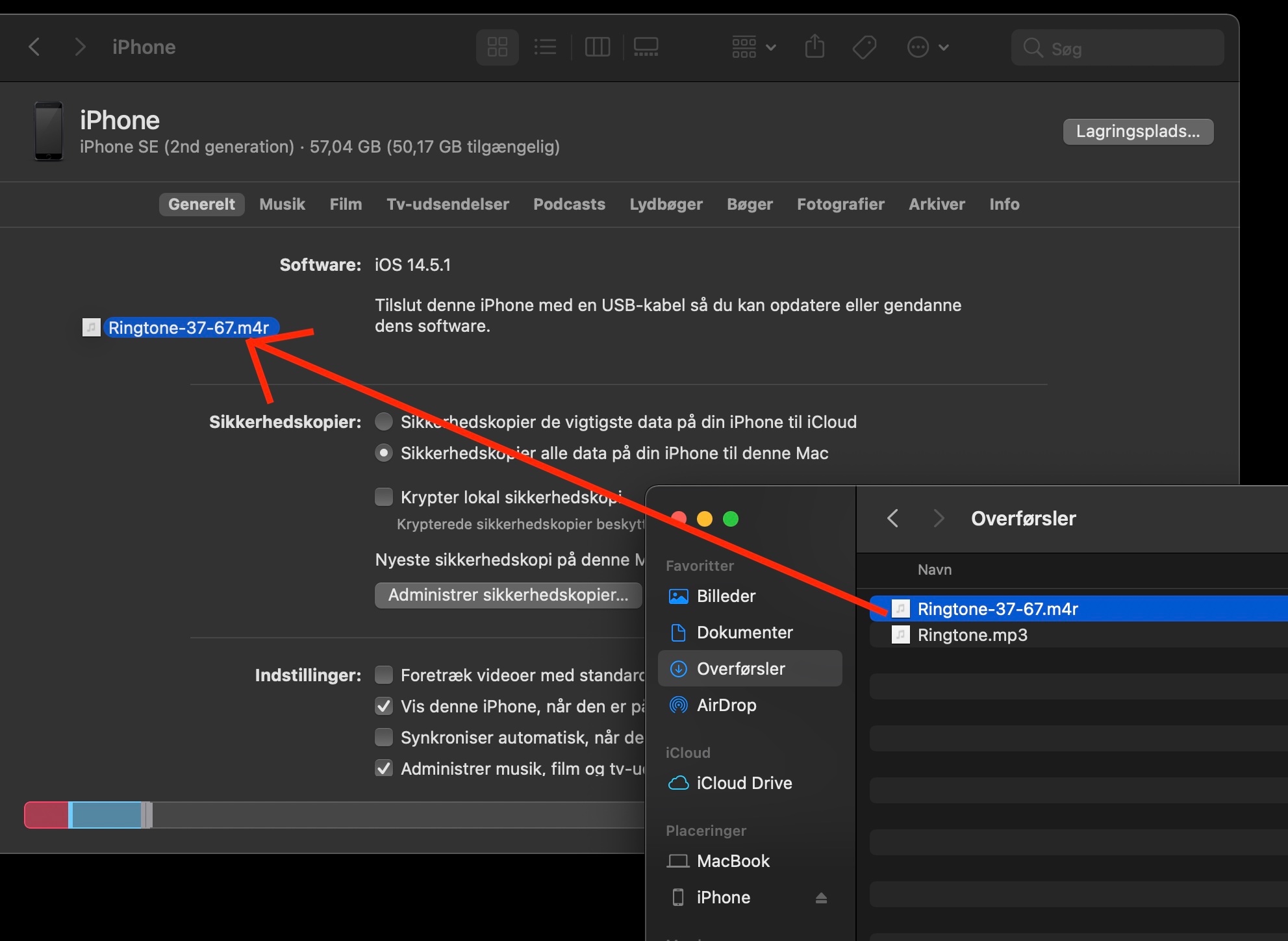This screenshot has height=941, width=1288.
Task: Open the Share icon in toolbar
Action: 815,47
